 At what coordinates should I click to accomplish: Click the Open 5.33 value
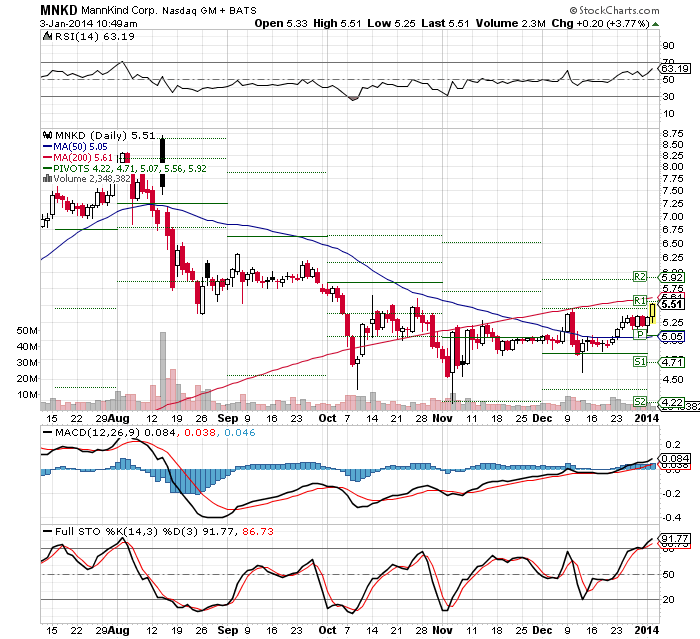[281, 23]
